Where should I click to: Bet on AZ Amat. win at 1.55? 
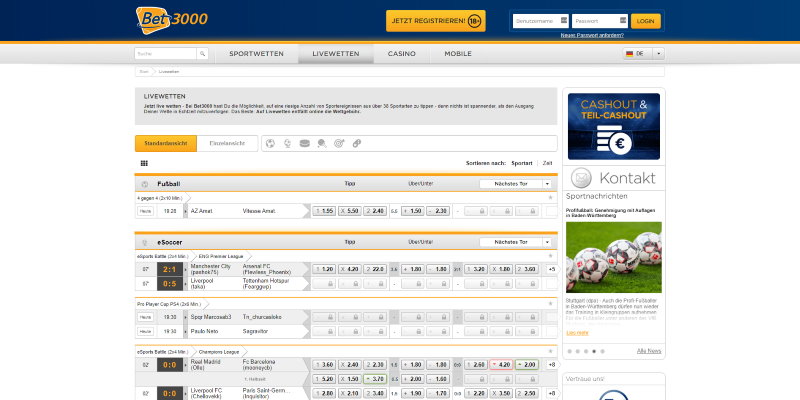324,211
